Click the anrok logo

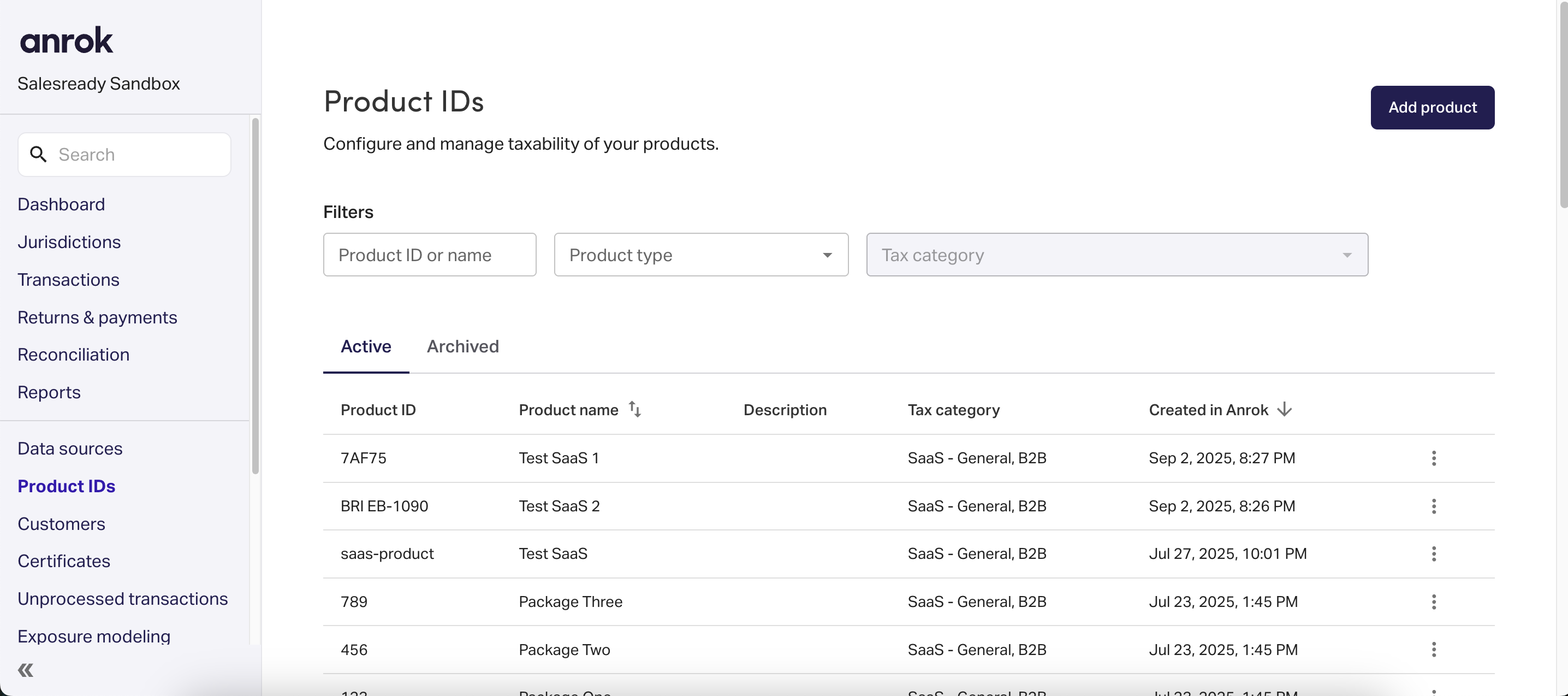tap(67, 41)
